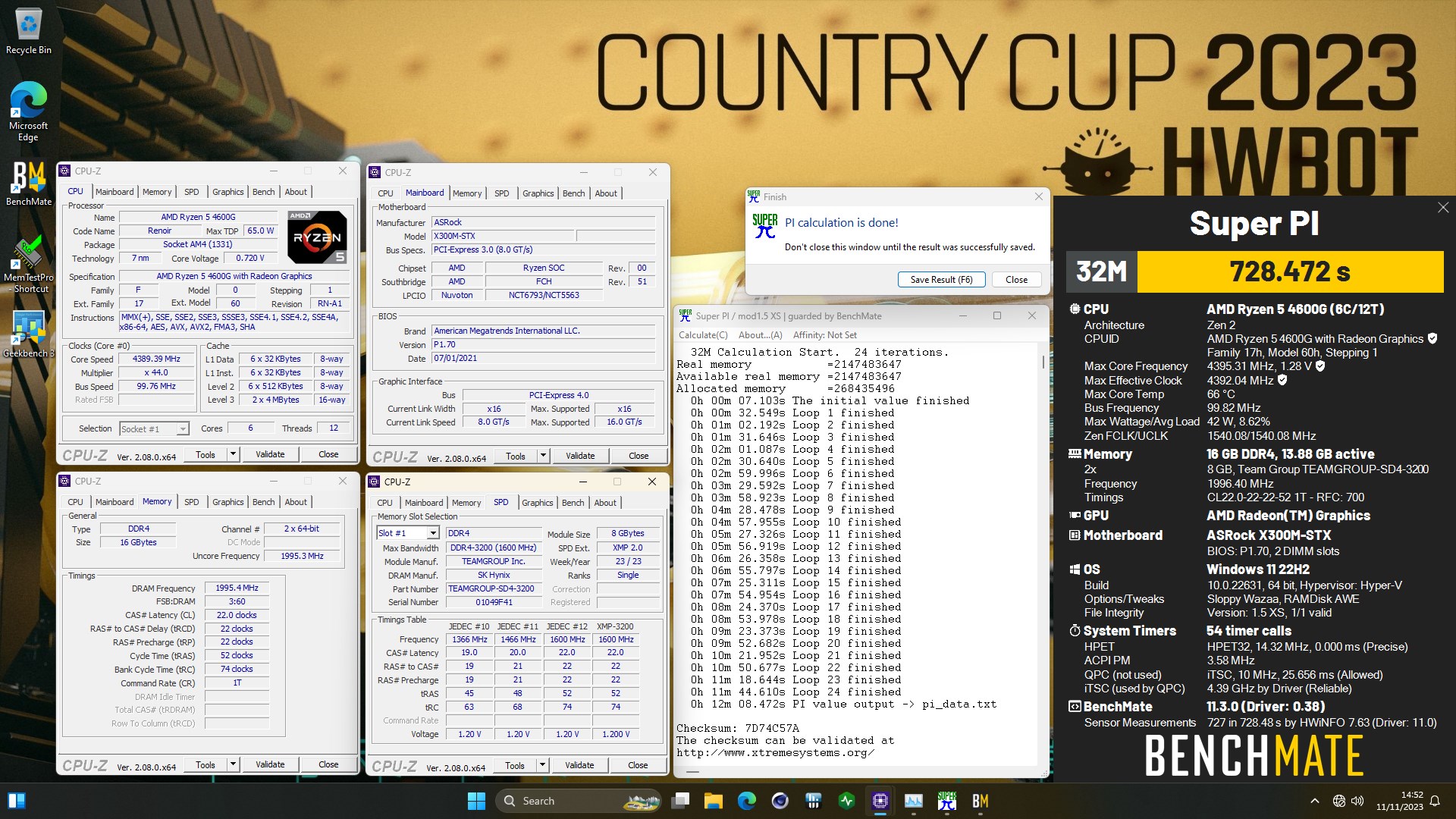Open the Mainboard tab in top-left CPU-Z
1456x819 pixels.
[x=115, y=192]
